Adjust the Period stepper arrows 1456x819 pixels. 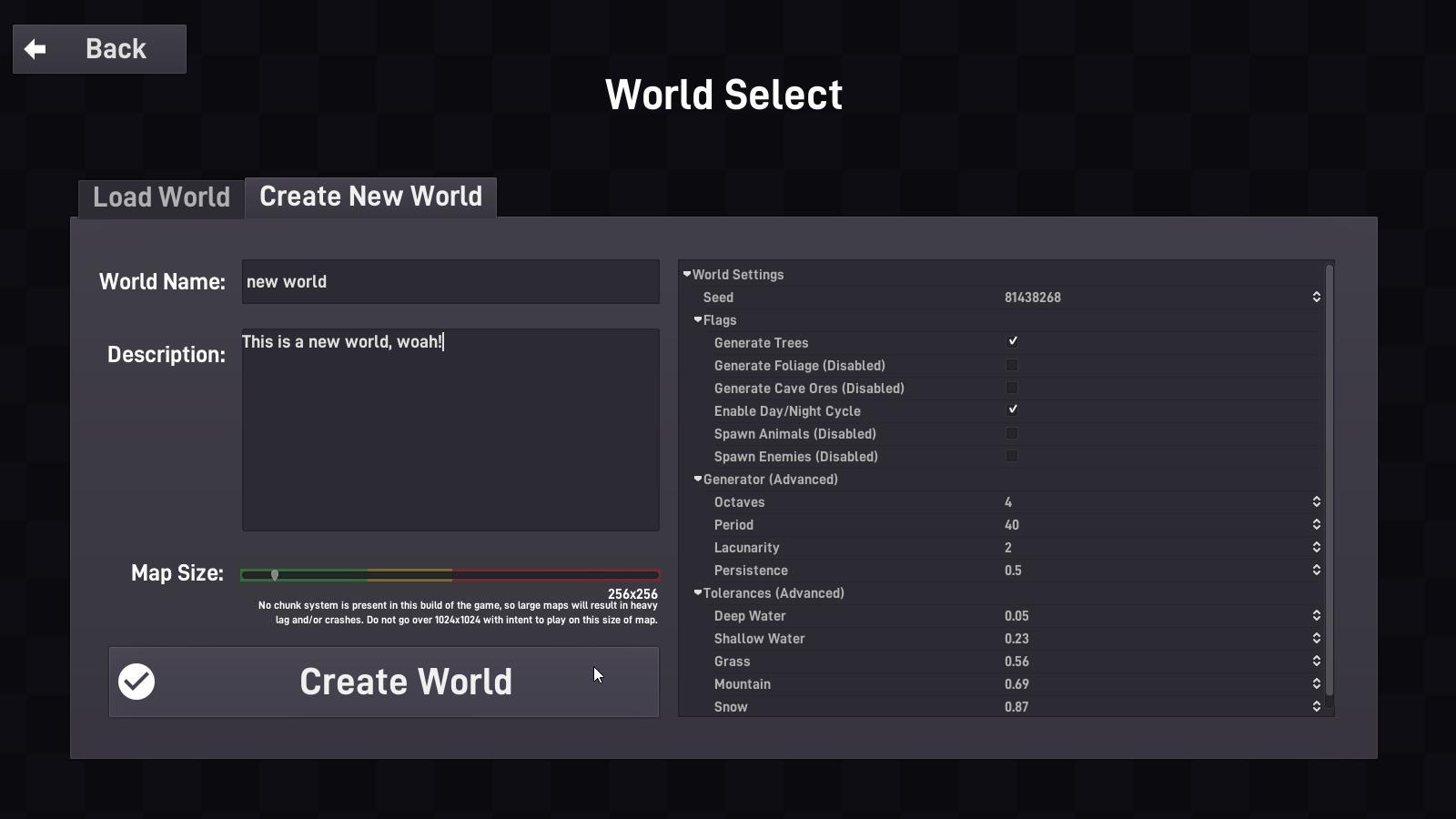[x=1316, y=525]
